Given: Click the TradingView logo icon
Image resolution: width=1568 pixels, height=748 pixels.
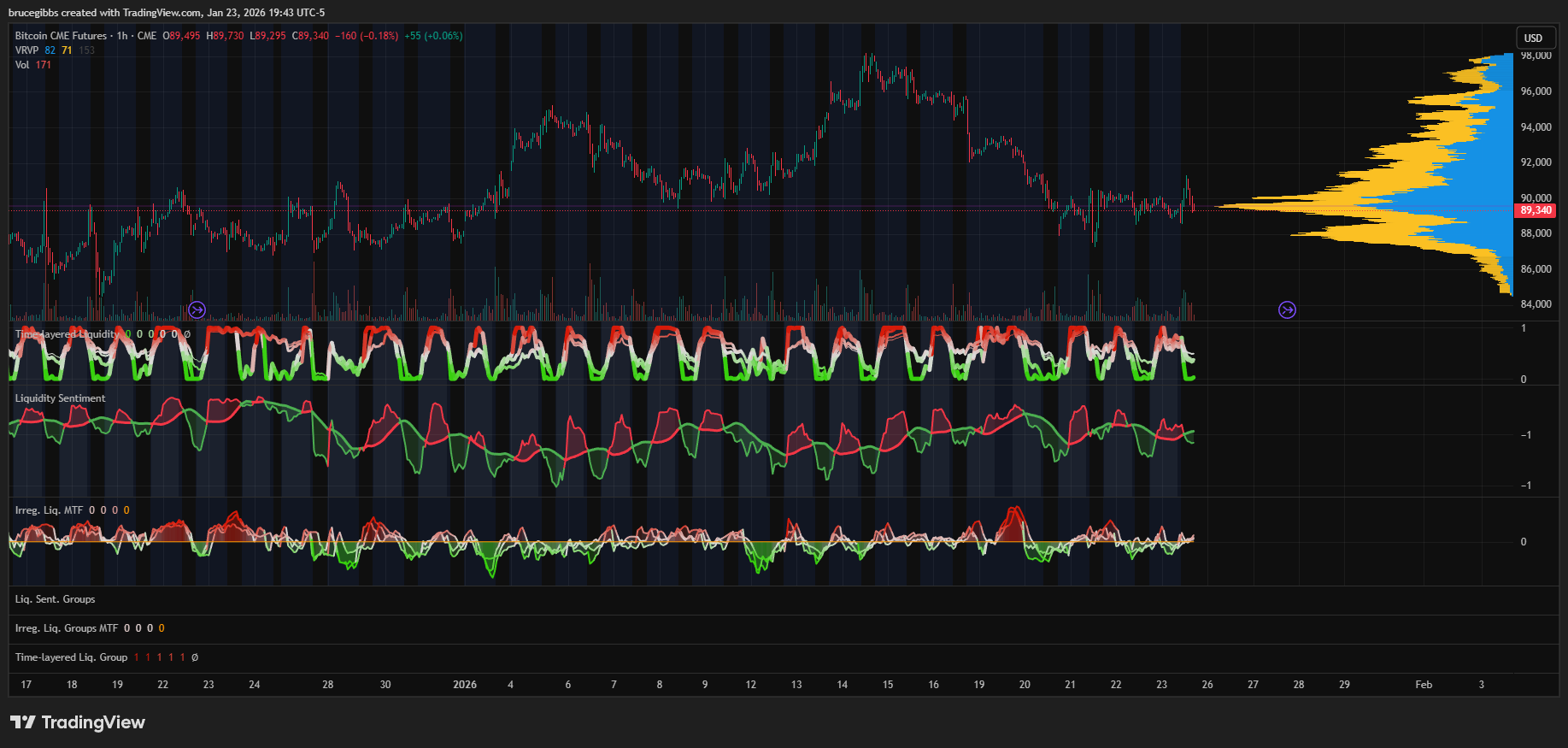Looking at the screenshot, I should point(23,722).
